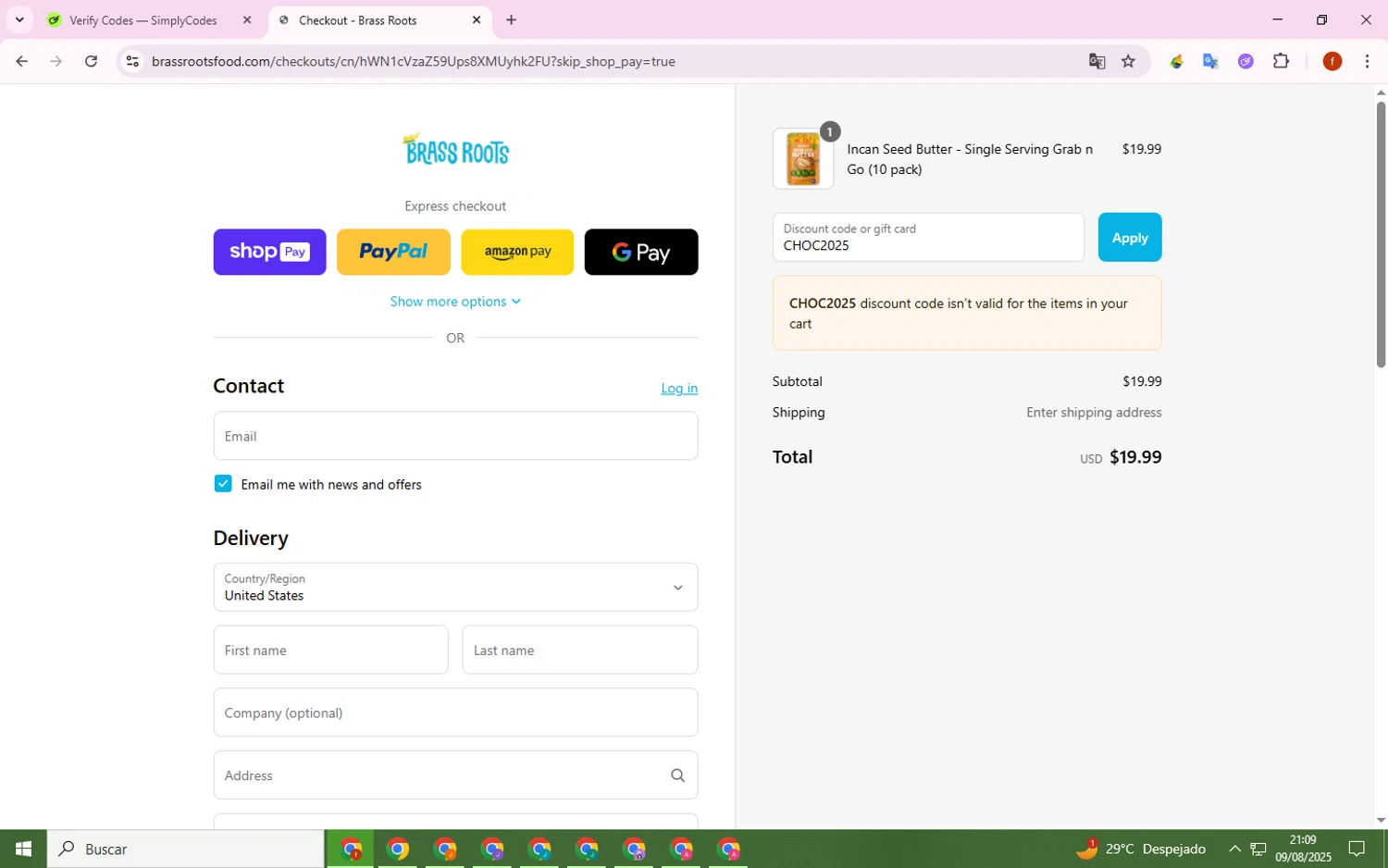
Task: Click the Address search magnifier icon
Action: pos(677,775)
